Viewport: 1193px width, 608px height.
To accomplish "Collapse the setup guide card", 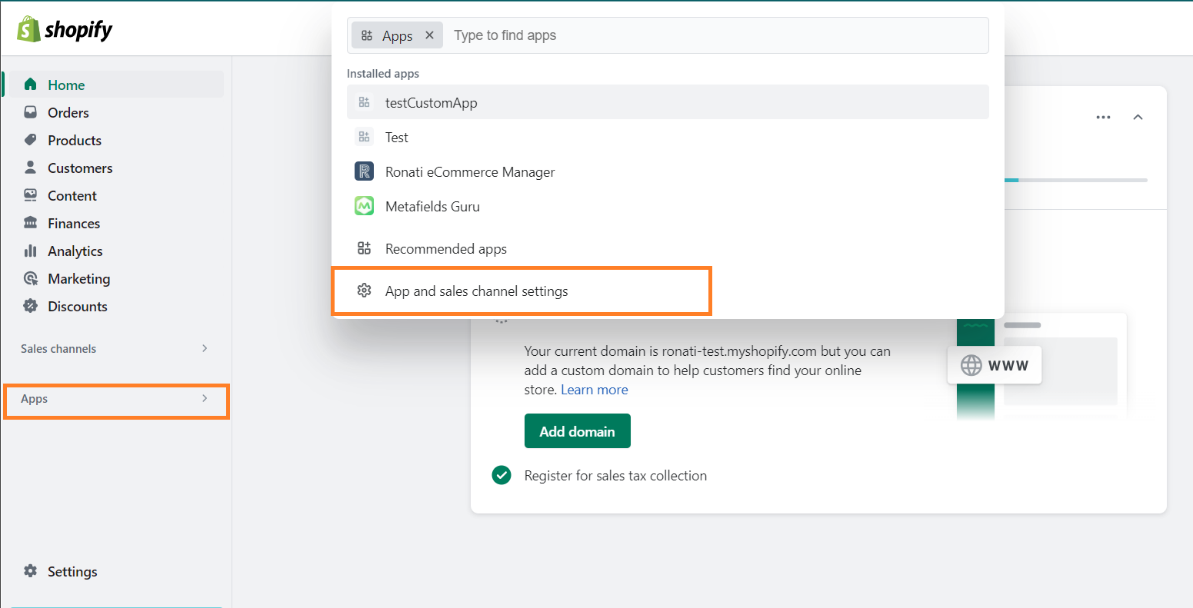I will coord(1138,117).
